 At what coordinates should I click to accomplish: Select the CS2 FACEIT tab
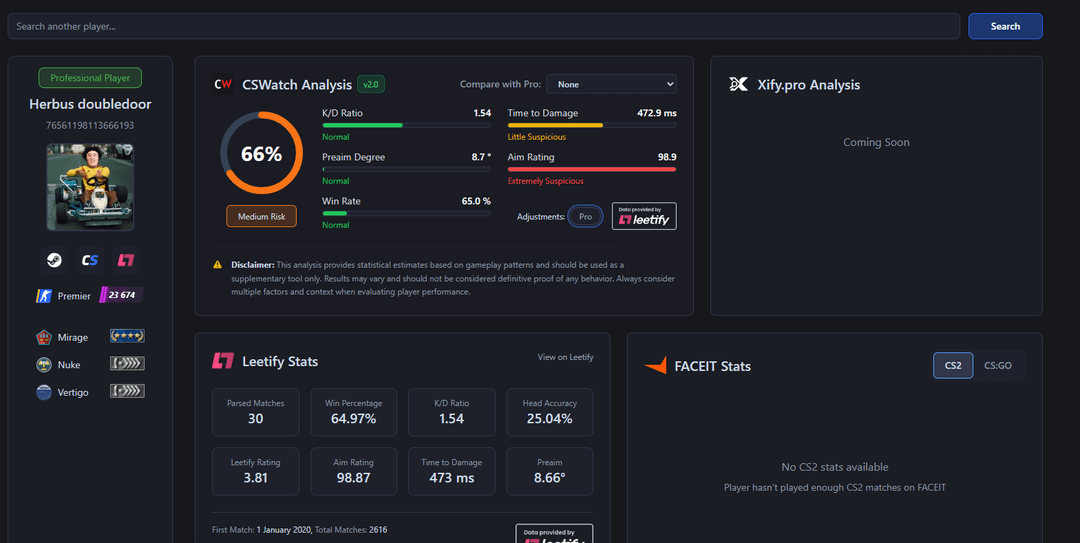[x=953, y=365]
